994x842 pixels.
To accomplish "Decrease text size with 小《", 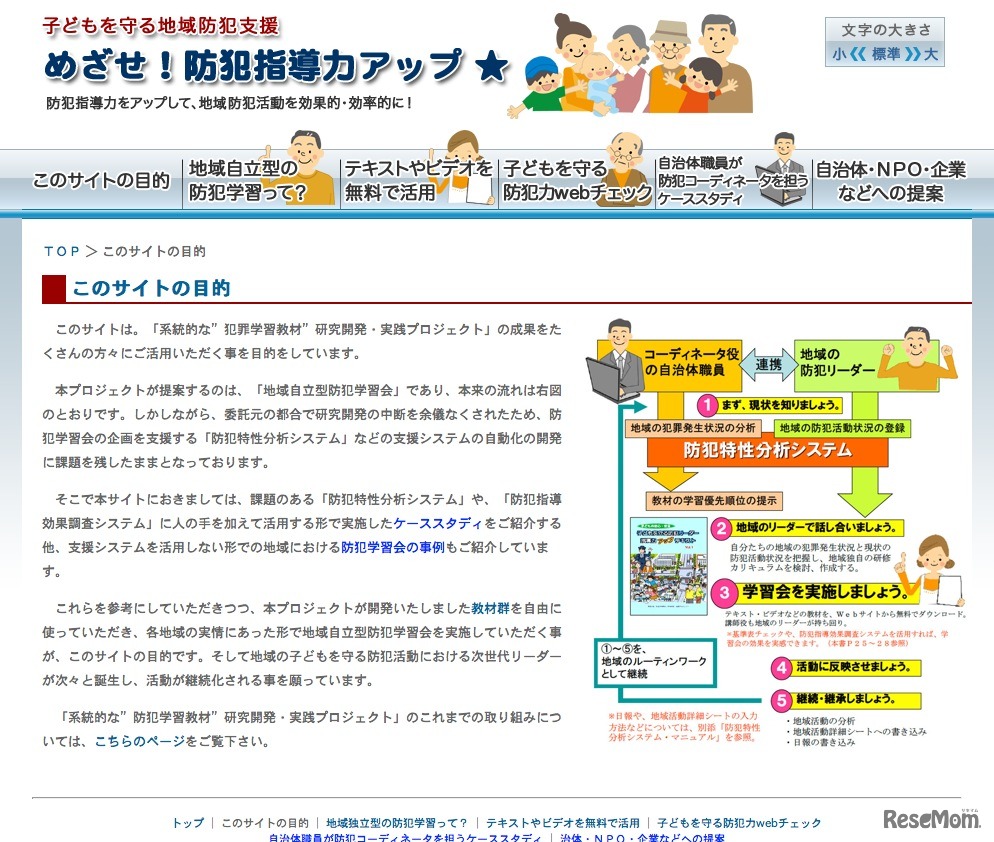I will tap(849, 54).
